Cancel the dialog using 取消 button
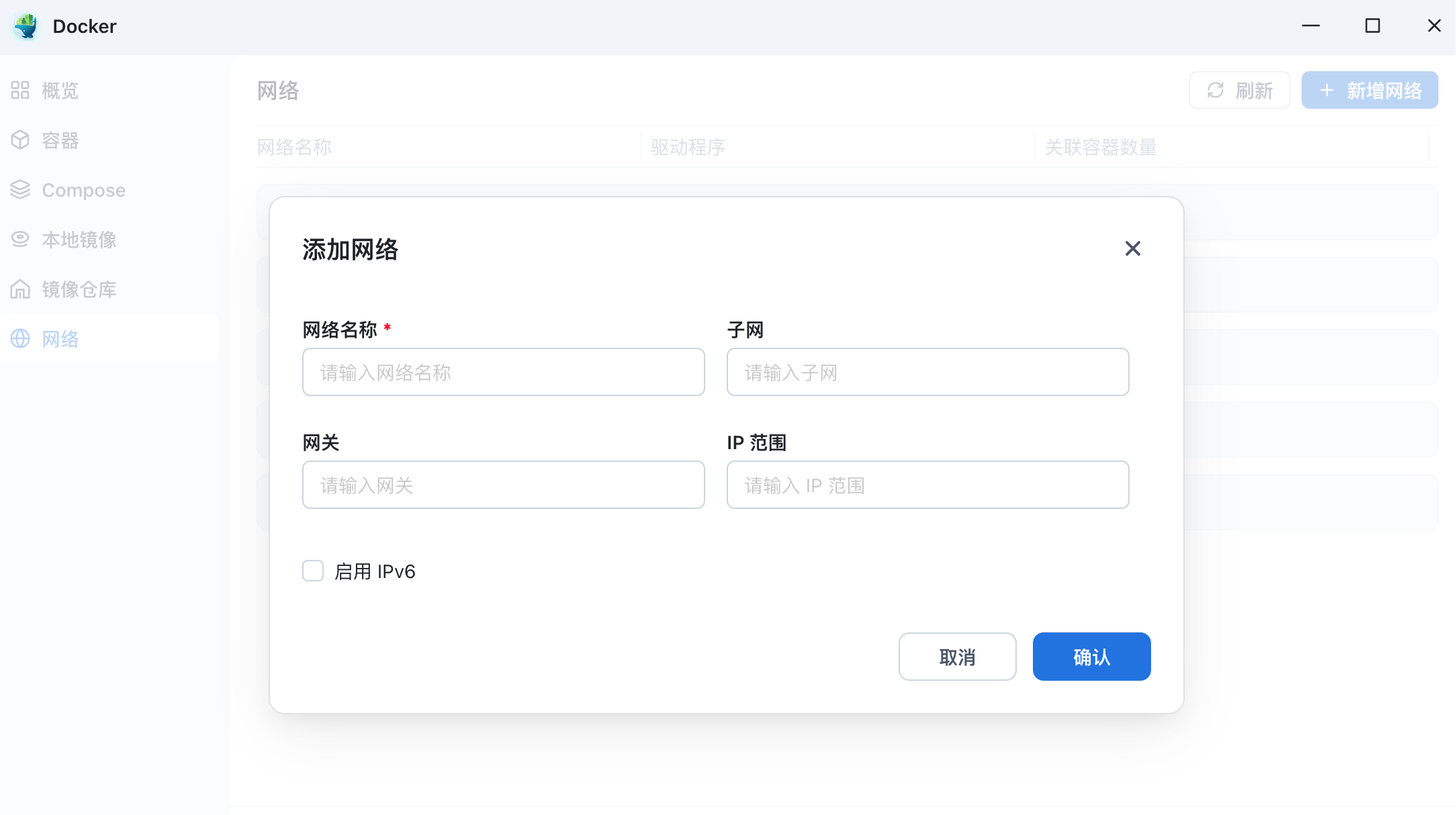1456x815 pixels. [x=958, y=657]
